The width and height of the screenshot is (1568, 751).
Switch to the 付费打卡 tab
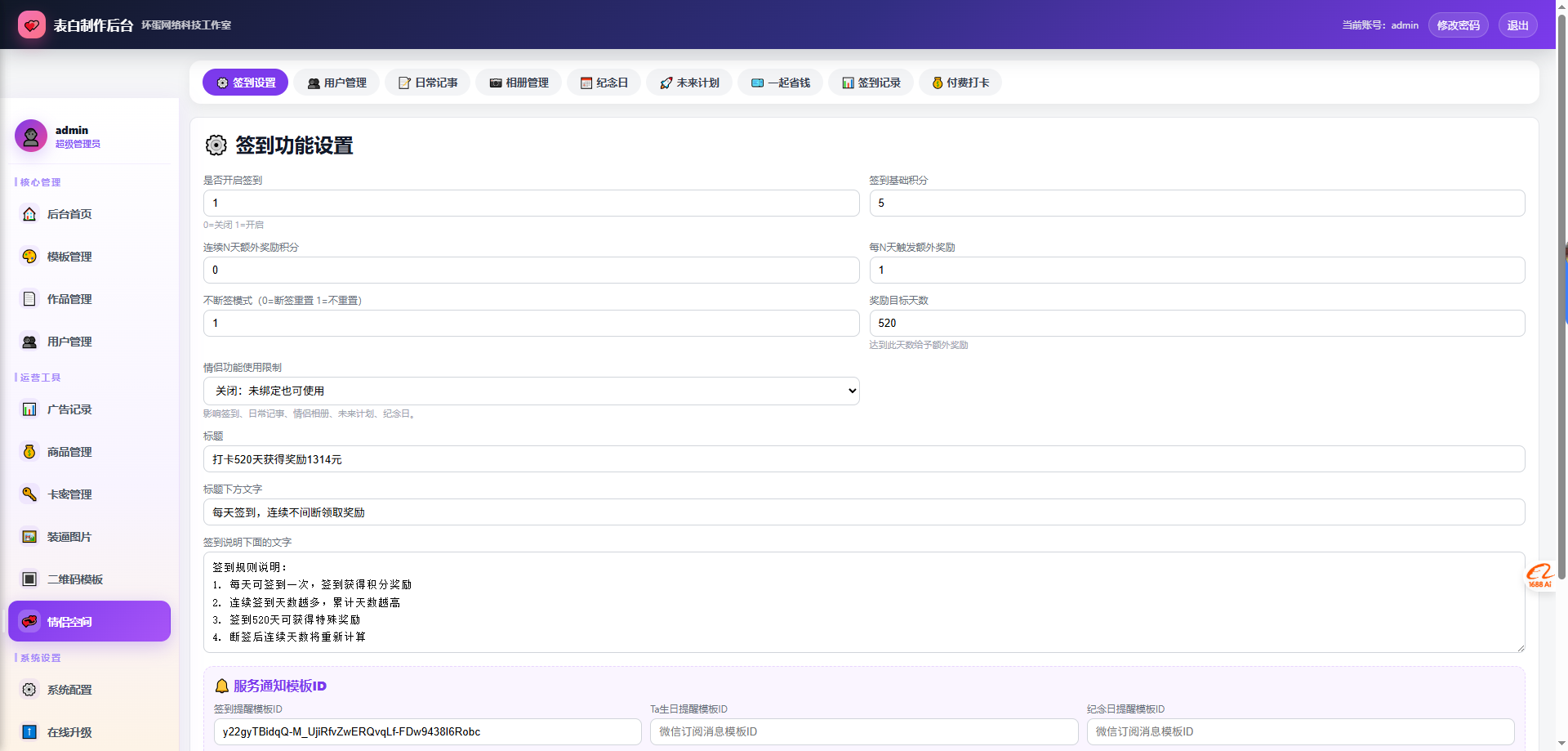click(960, 83)
